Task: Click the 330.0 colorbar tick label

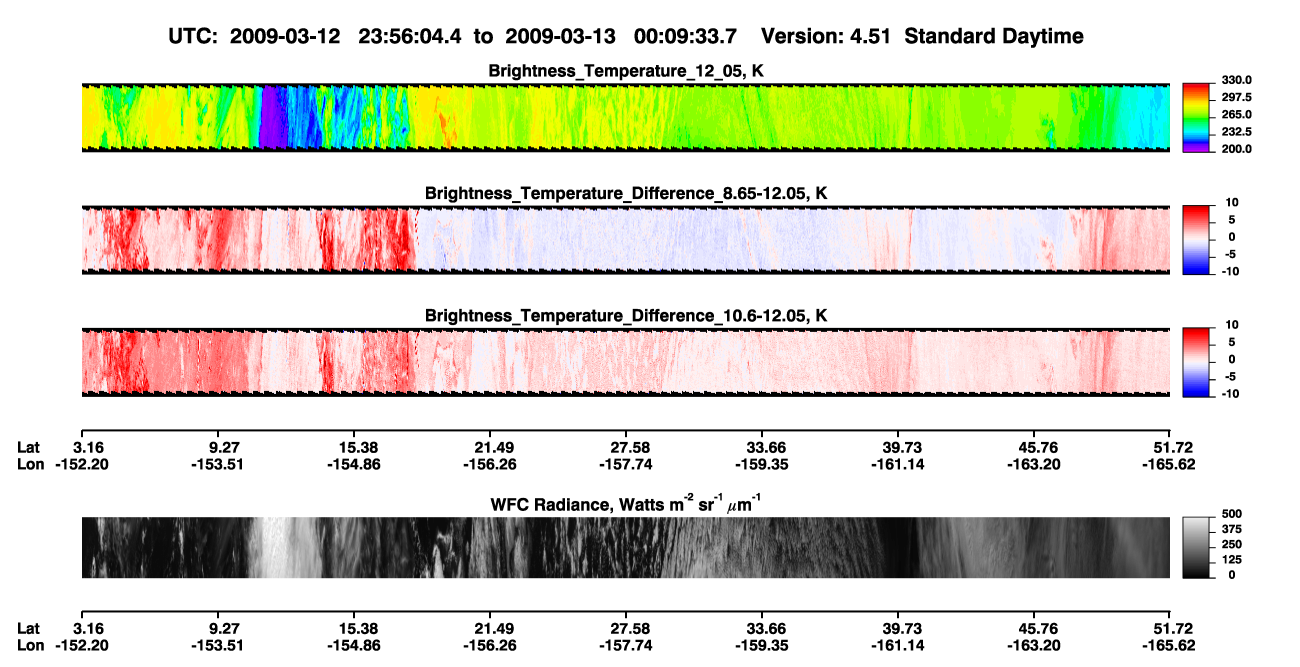Action: [1235, 81]
